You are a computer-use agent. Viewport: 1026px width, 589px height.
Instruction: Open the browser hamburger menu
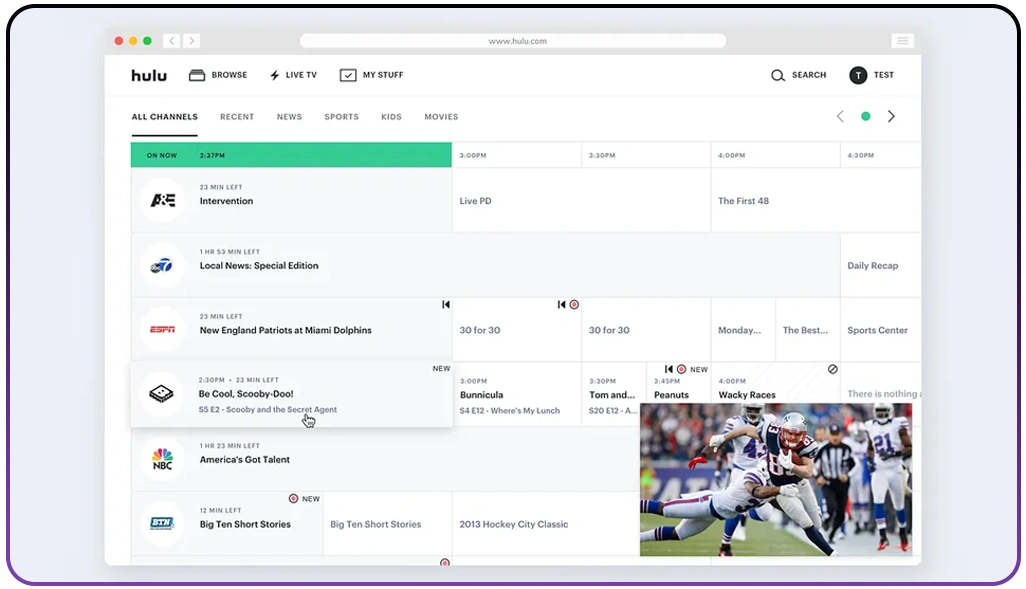tap(902, 40)
